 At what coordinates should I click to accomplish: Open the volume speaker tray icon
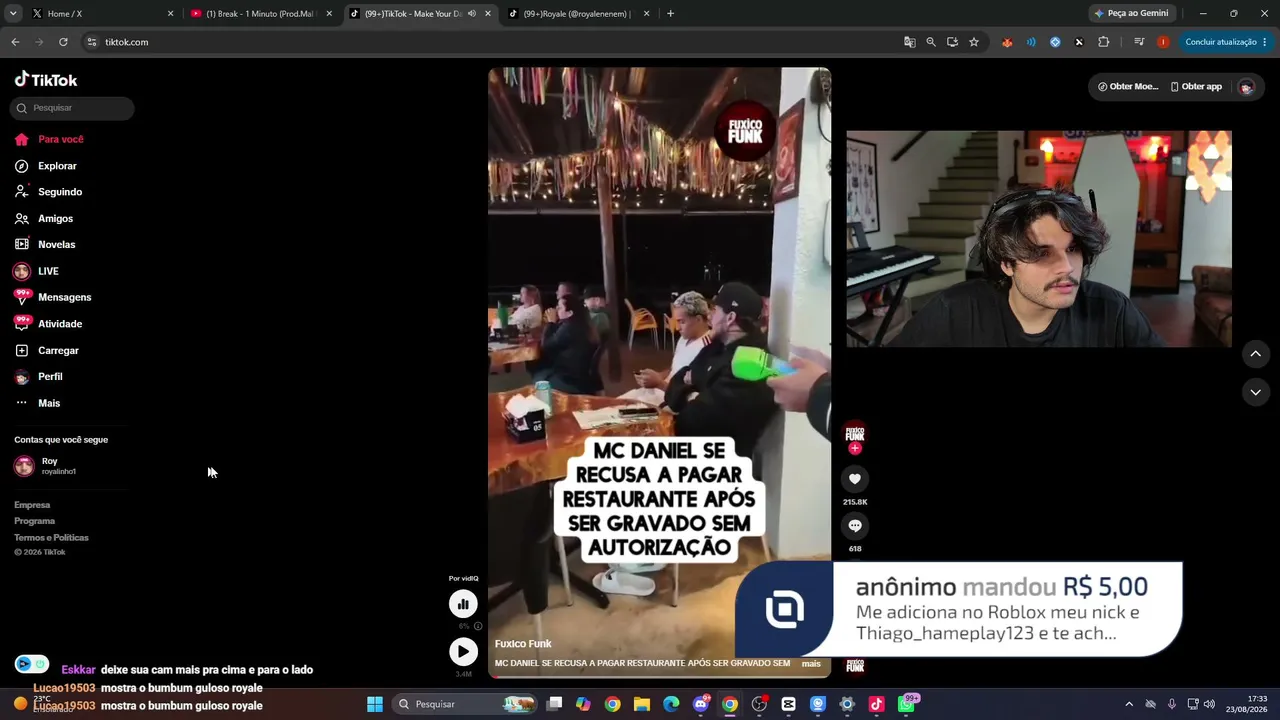[x=1210, y=704]
